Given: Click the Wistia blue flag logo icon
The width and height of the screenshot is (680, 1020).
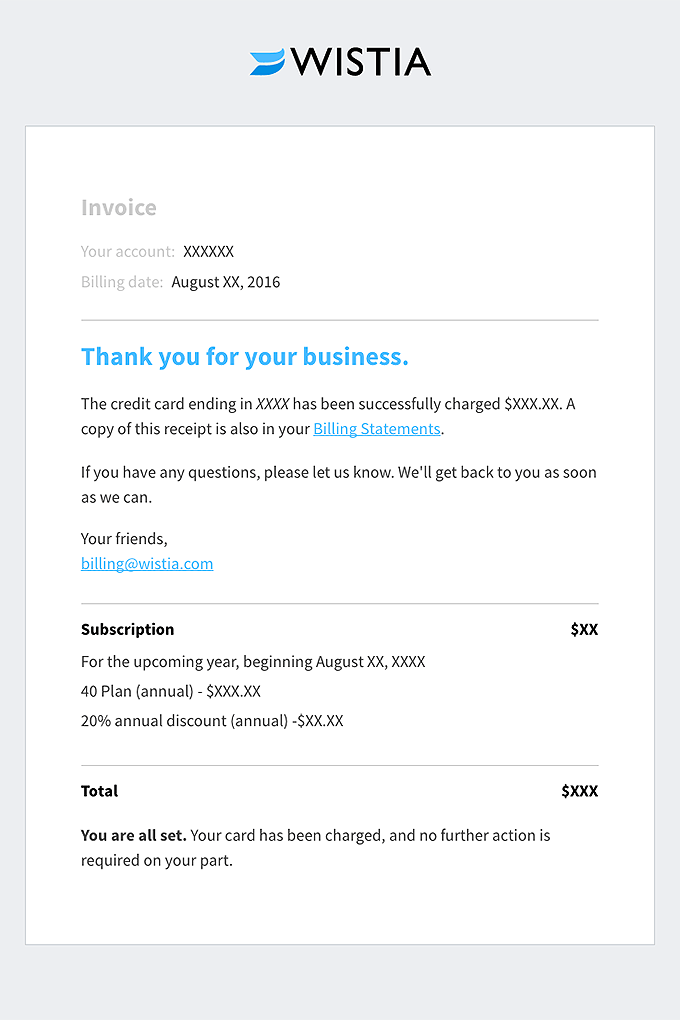Looking at the screenshot, I should (x=267, y=62).
